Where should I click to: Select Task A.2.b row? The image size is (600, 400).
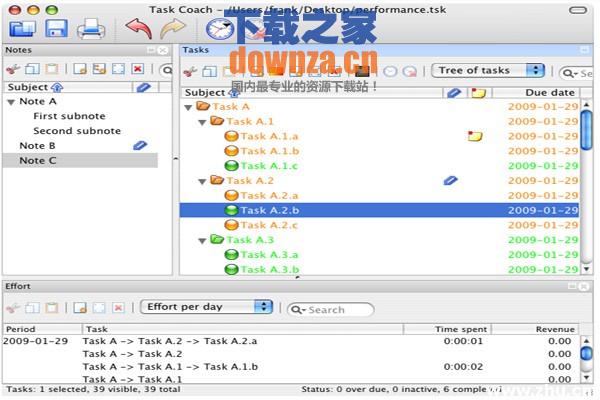point(379,210)
